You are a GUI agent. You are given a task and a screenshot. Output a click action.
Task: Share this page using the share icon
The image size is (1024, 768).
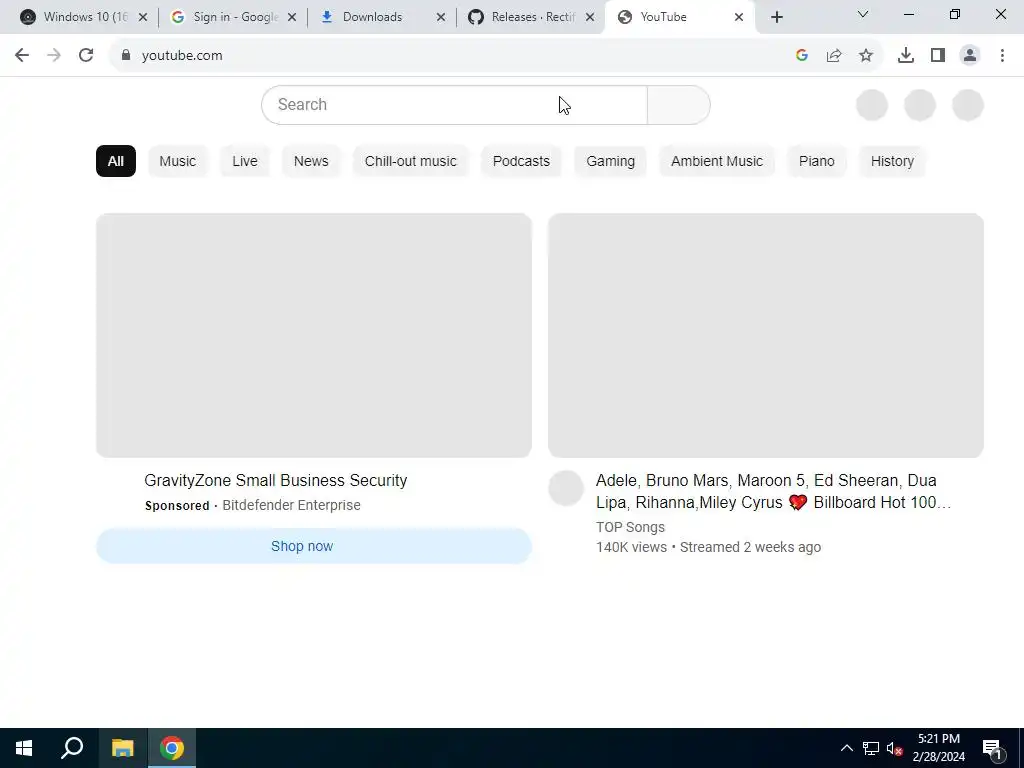coord(834,56)
